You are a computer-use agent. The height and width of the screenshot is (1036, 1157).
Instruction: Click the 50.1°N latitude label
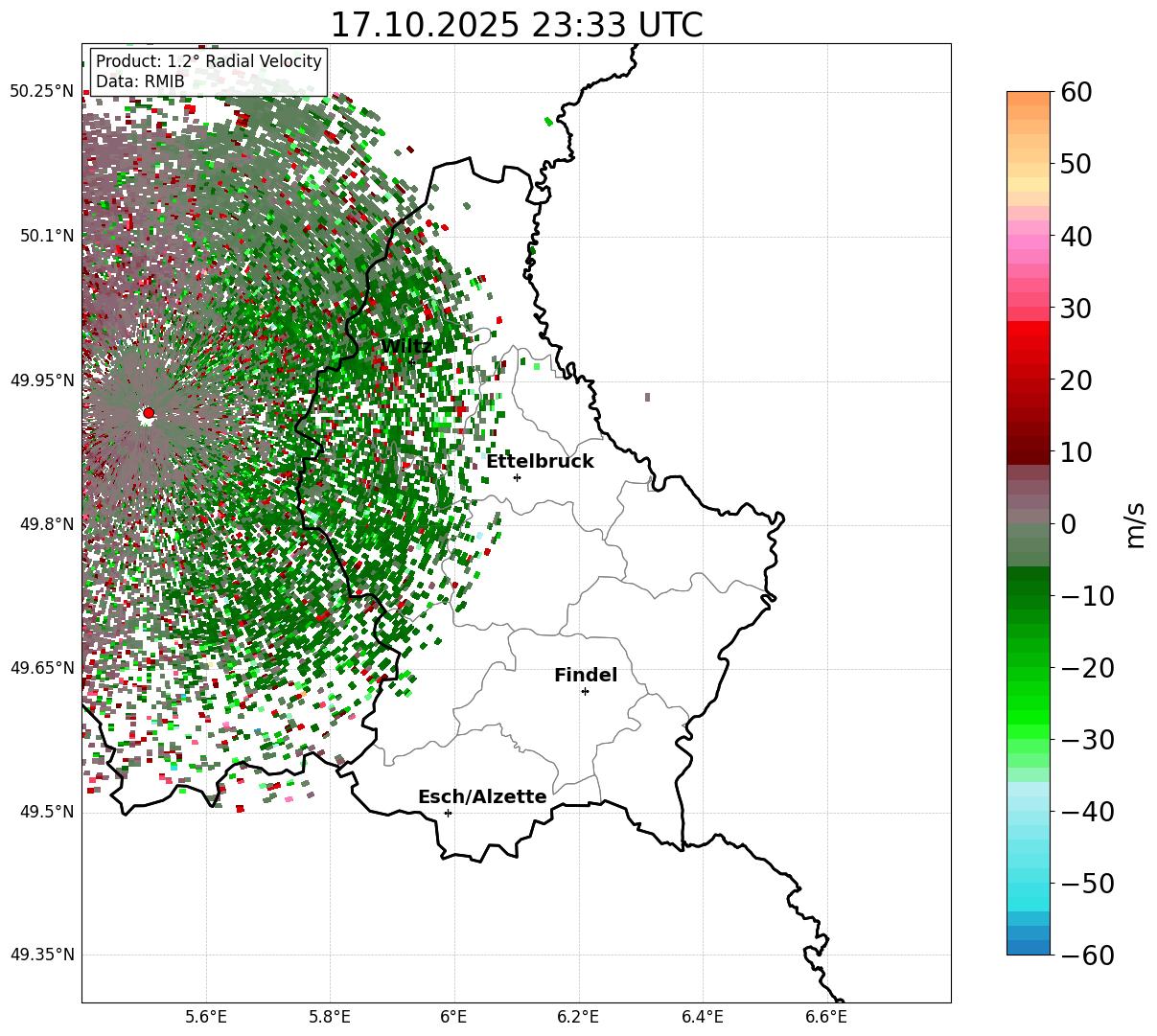click(45, 236)
